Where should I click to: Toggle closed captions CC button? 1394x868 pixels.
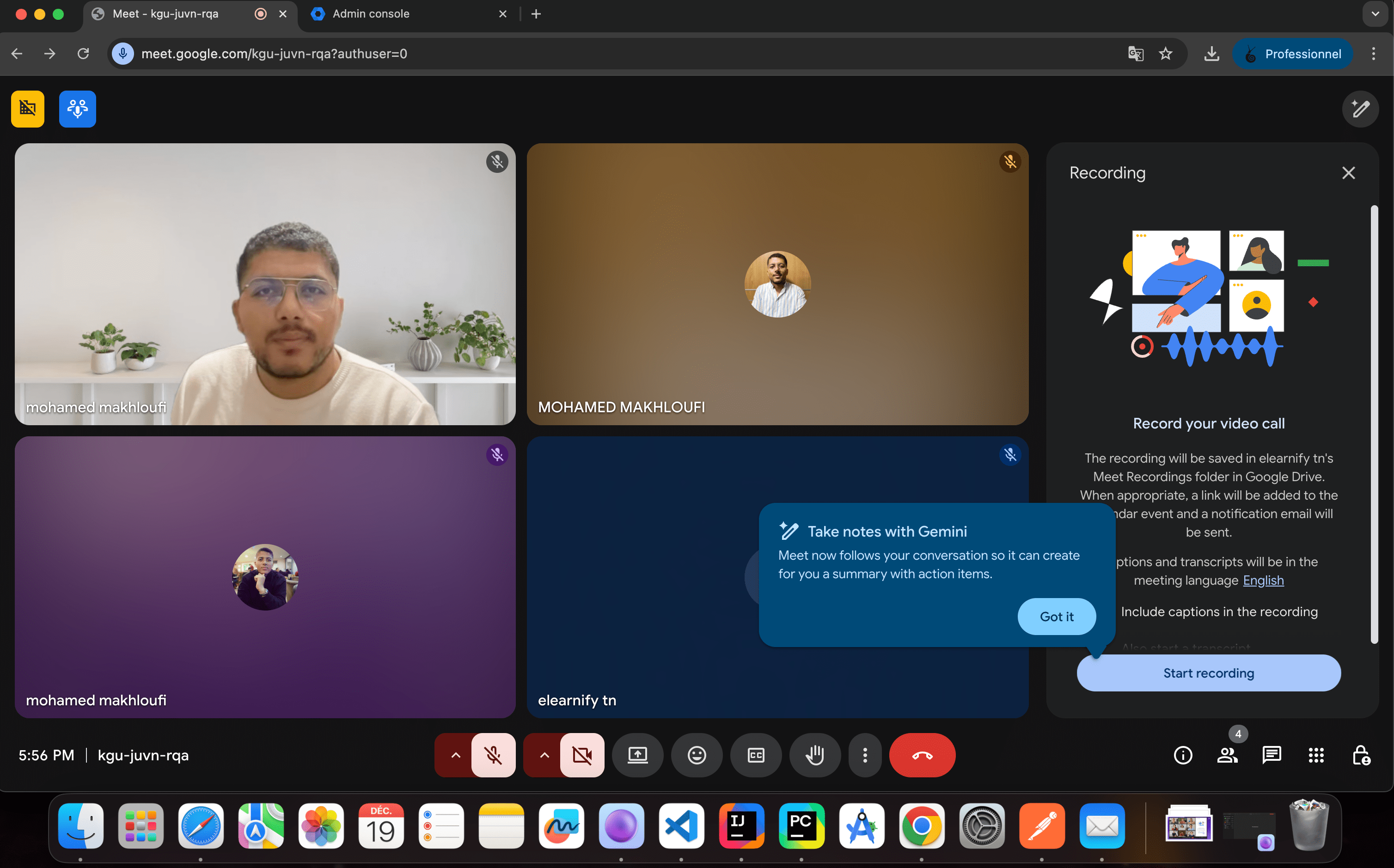click(x=756, y=755)
